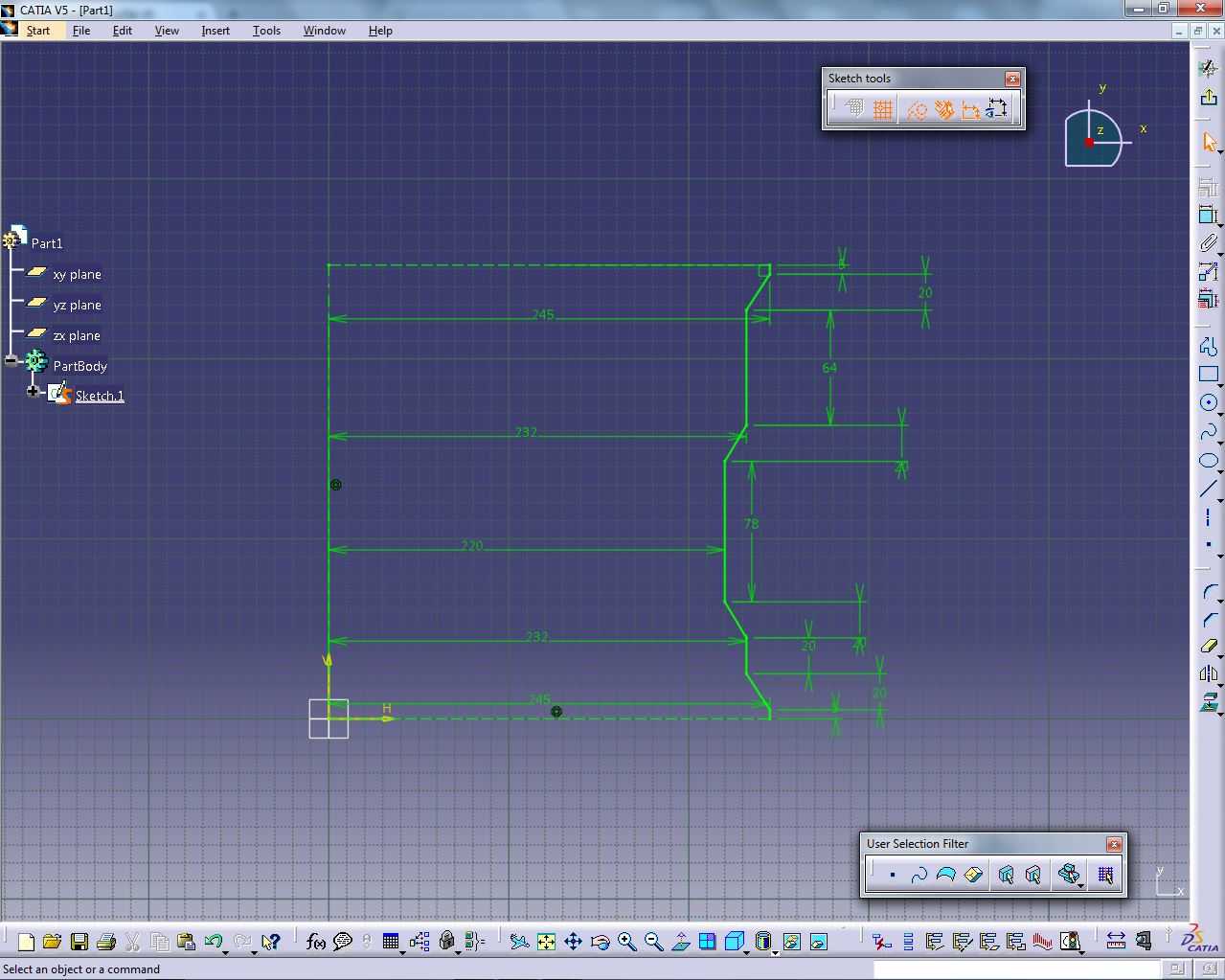Viewport: 1225px width, 980px height.
Task: Select the Profile sketch tool
Action: point(1209,347)
